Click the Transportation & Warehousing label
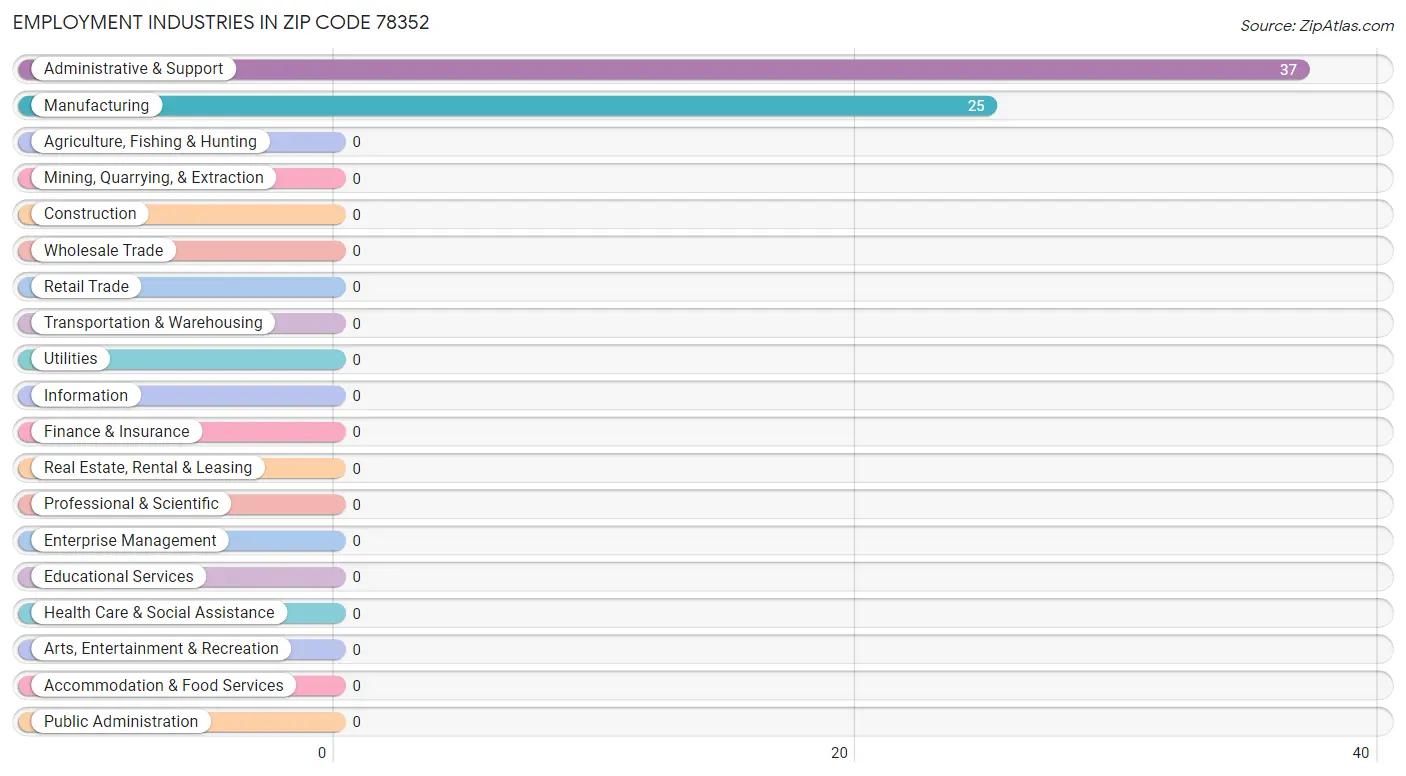Screen dimensions: 1406x776 tap(153, 323)
